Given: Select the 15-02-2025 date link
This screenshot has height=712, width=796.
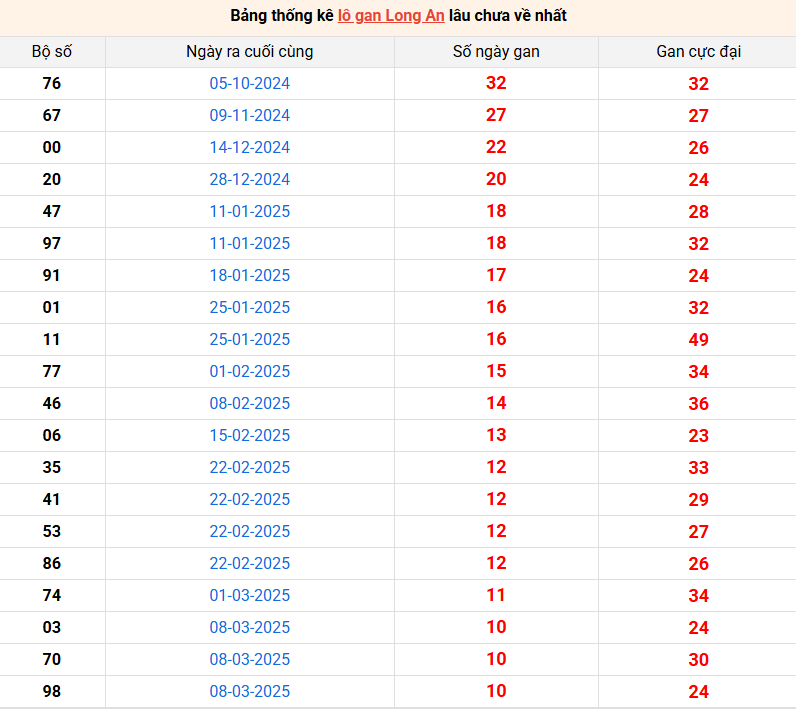Looking at the screenshot, I should (250, 435).
